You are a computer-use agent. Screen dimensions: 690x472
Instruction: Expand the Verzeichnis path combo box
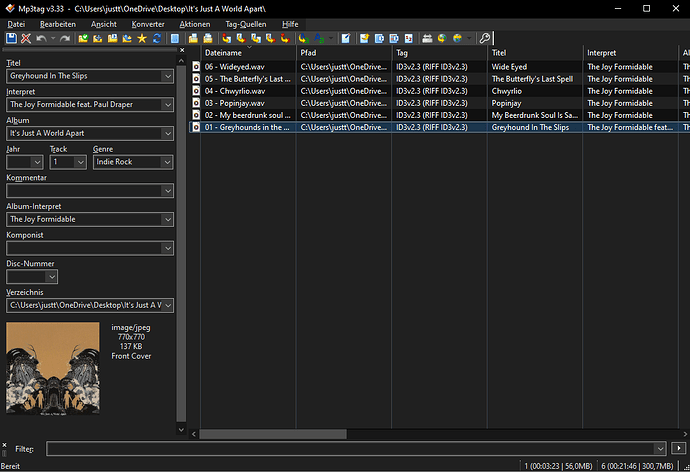point(168,305)
